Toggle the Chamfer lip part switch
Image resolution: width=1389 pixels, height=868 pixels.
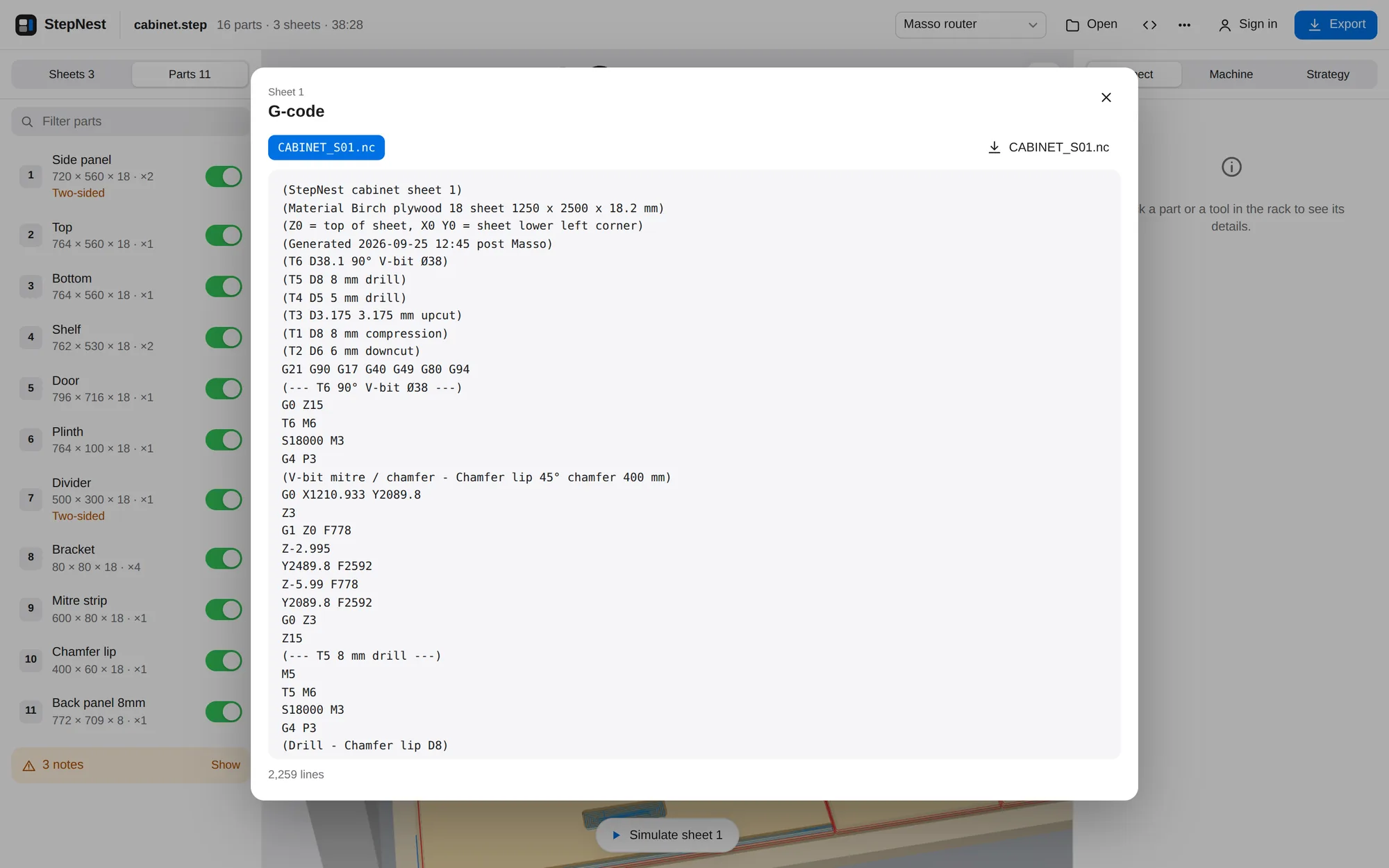point(224,660)
